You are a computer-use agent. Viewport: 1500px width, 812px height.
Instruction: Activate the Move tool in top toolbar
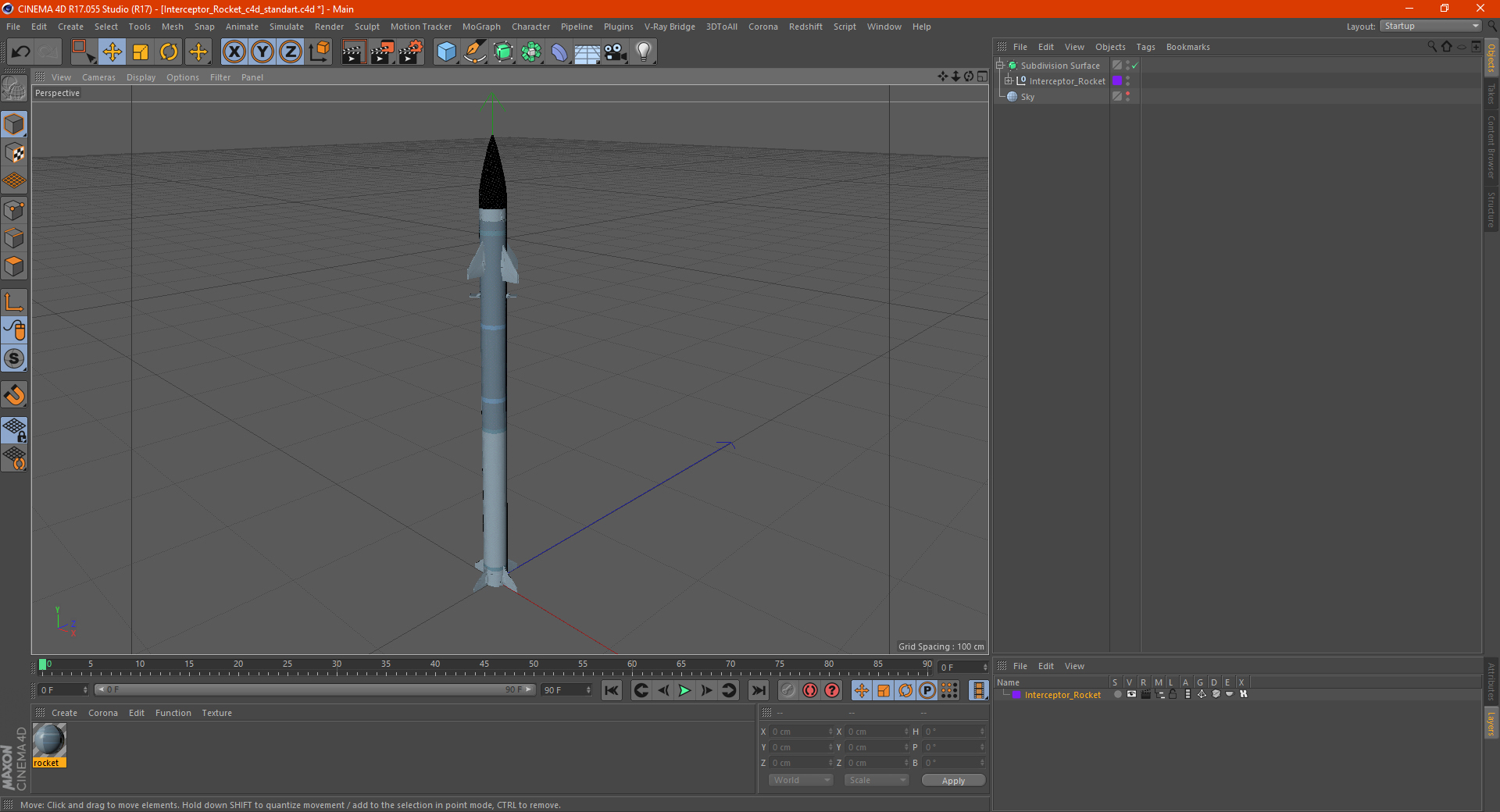pos(112,52)
